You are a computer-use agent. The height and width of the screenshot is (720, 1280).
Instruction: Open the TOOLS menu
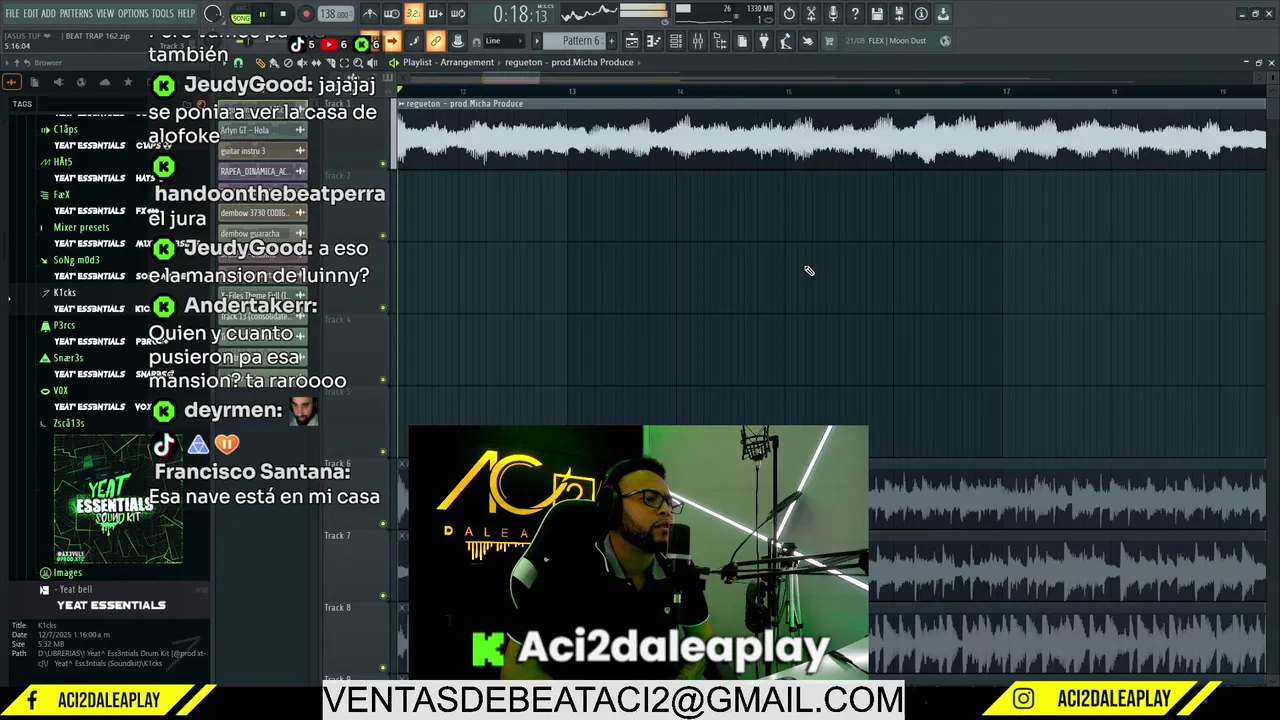[x=163, y=14]
